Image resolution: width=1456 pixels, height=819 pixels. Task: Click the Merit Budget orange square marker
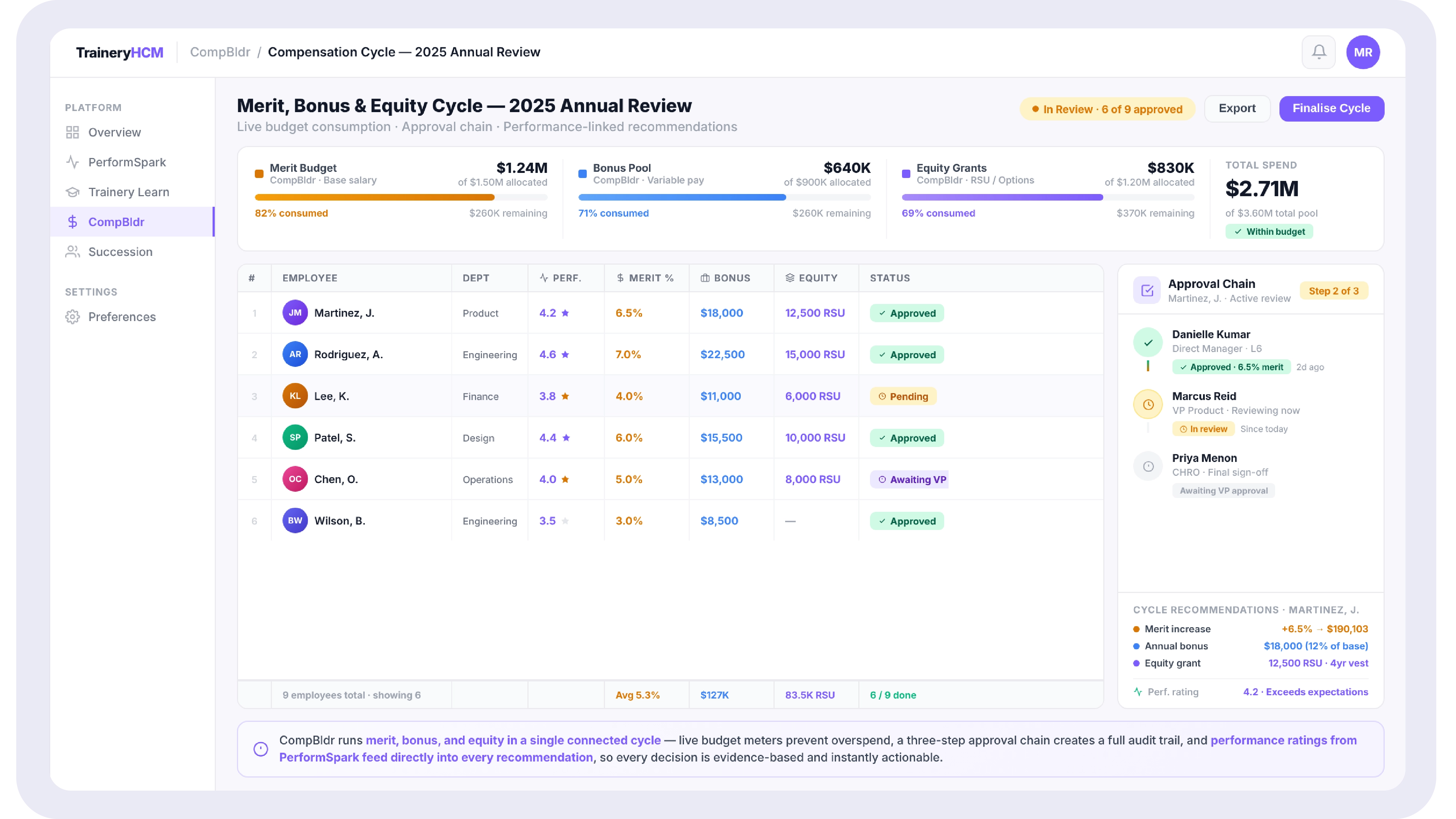point(259,174)
